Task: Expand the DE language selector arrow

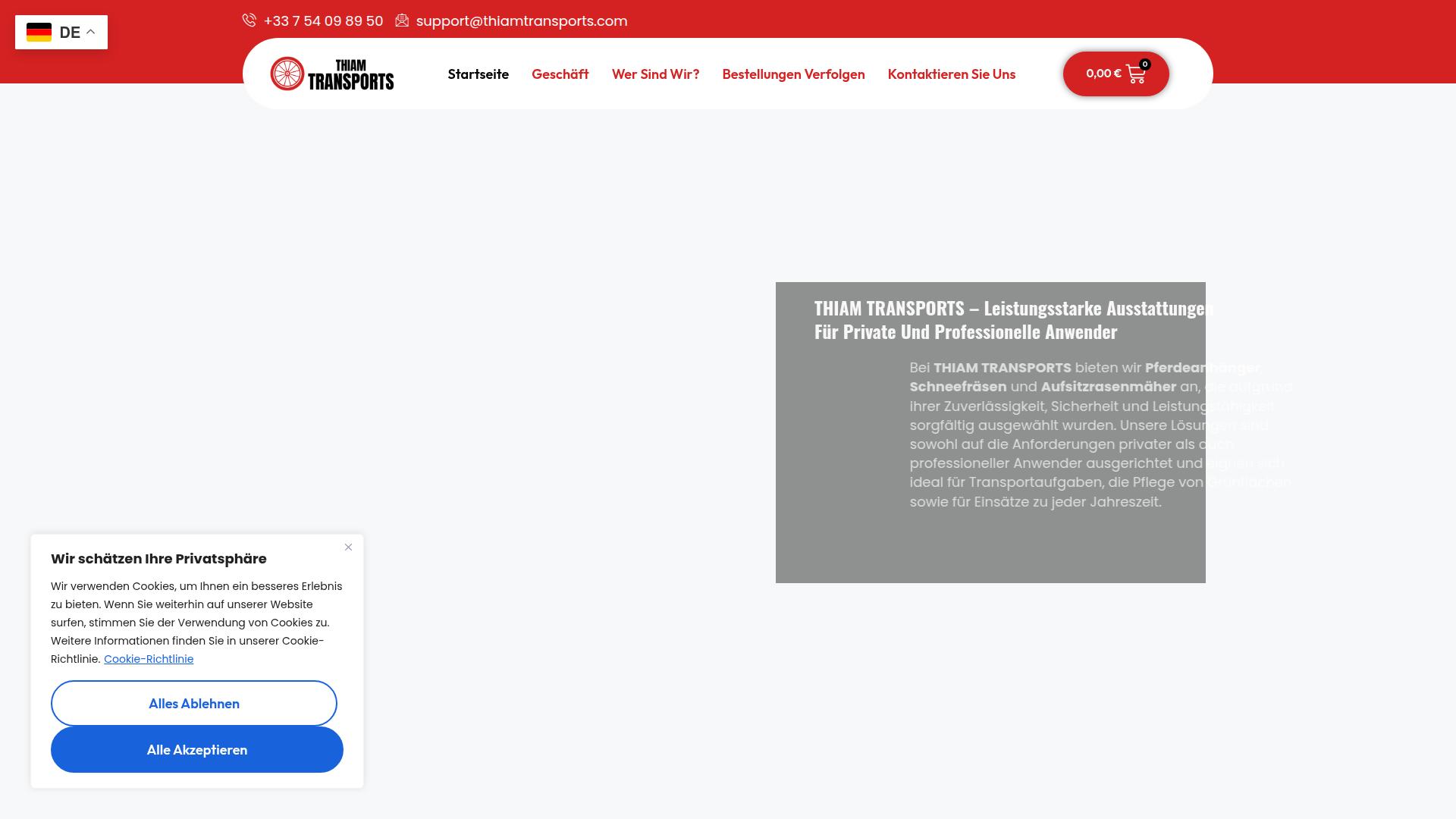Action: 91,32
